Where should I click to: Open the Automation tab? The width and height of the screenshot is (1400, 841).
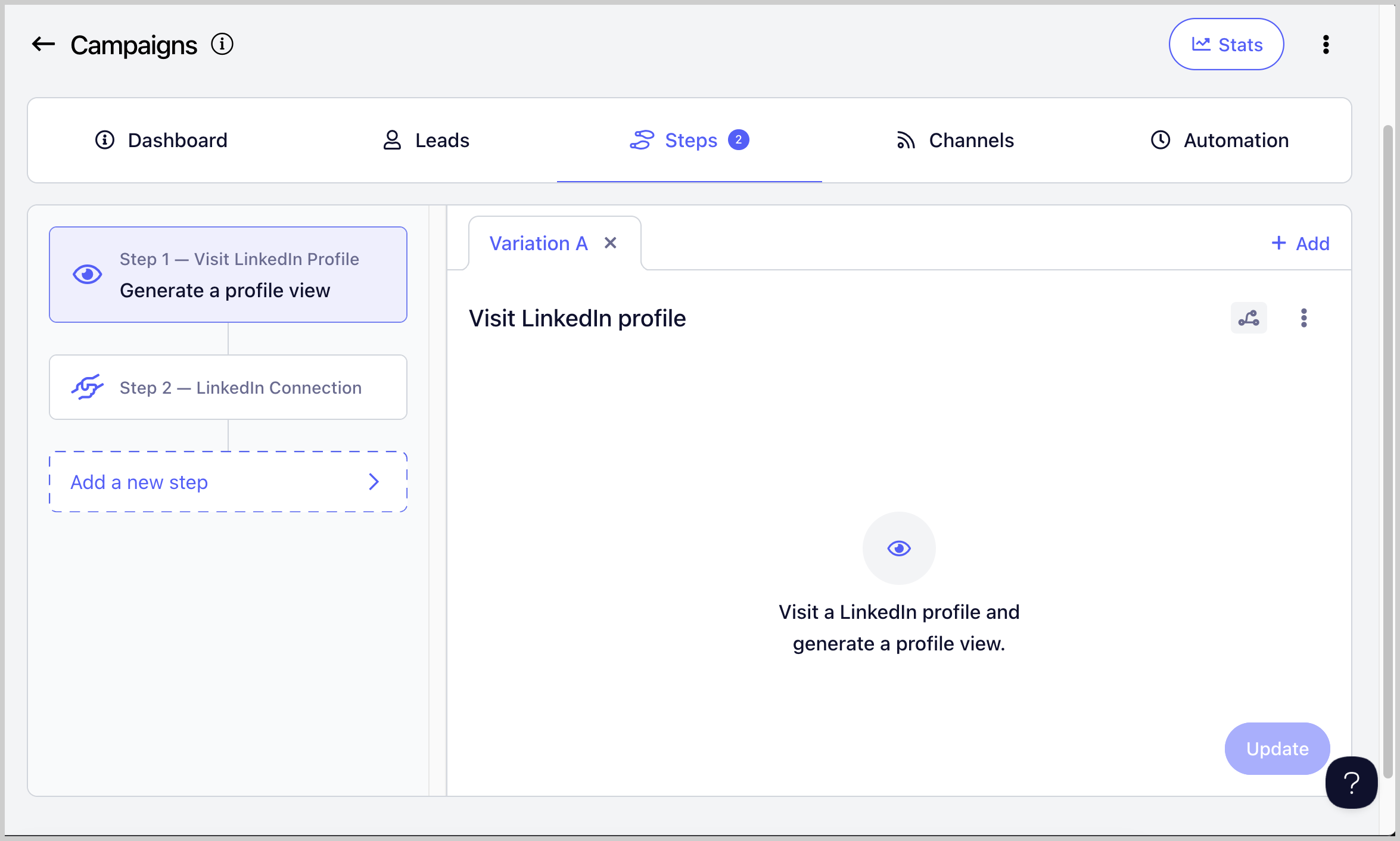(x=1219, y=141)
